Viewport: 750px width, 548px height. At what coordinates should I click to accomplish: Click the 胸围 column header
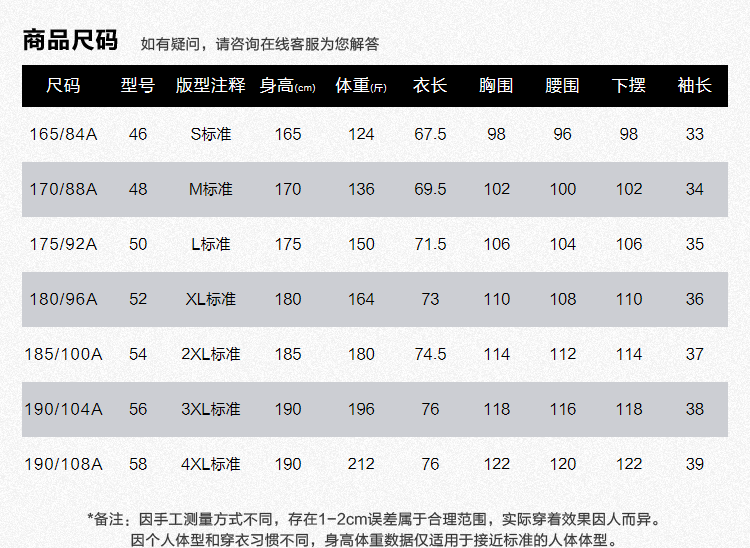(496, 86)
